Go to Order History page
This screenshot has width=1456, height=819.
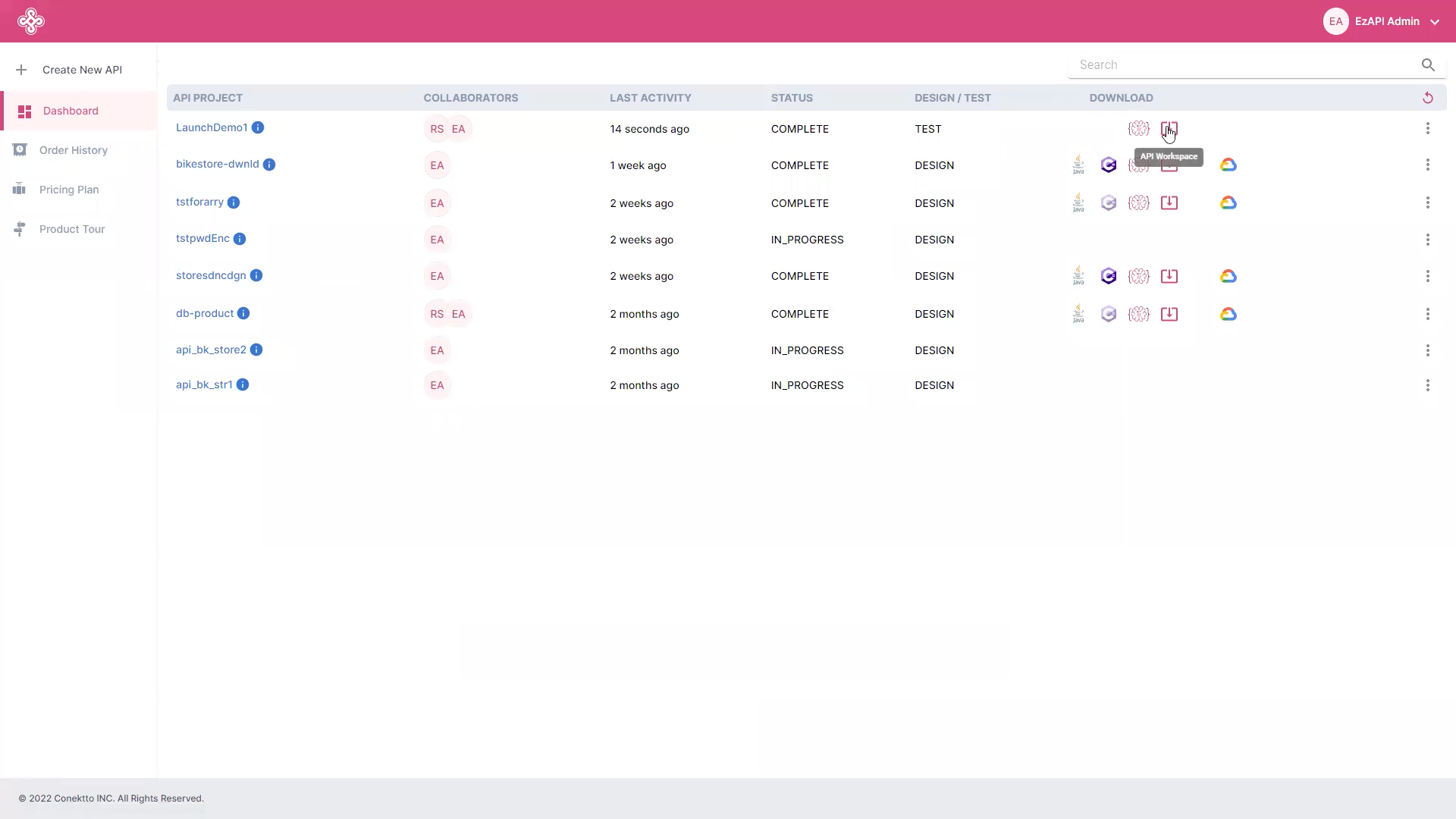point(73,150)
